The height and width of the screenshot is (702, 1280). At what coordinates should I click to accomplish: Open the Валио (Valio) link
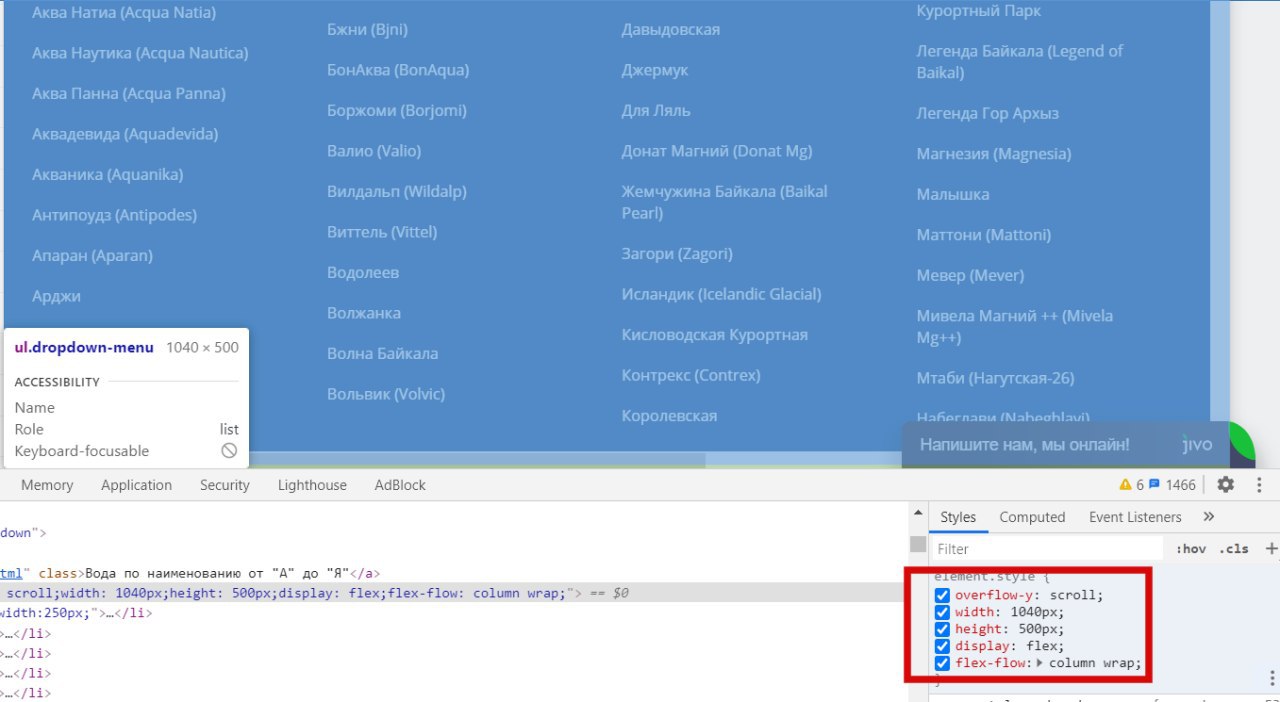point(374,151)
